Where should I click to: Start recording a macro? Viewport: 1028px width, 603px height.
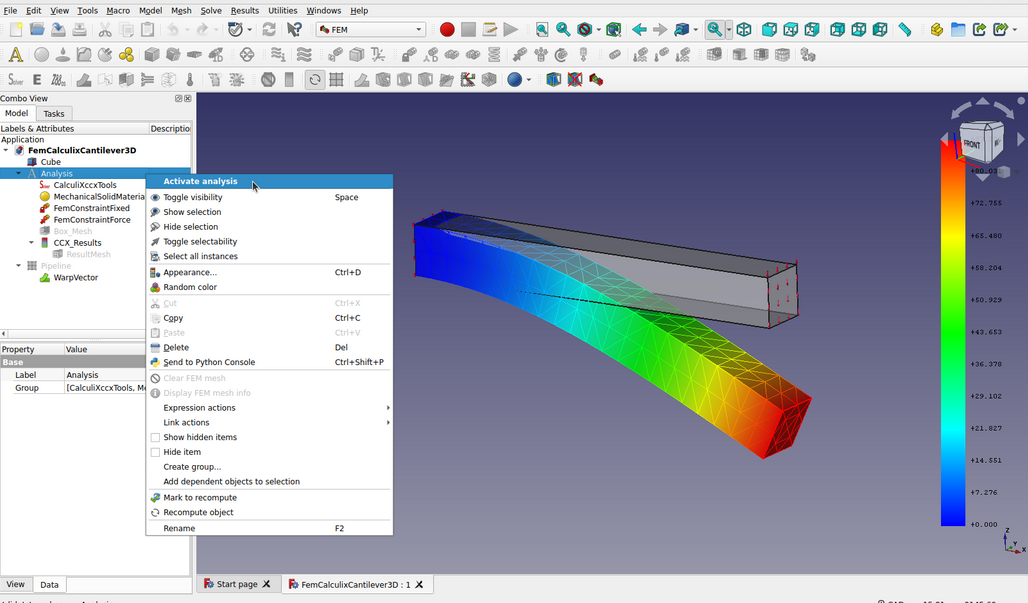point(447,29)
